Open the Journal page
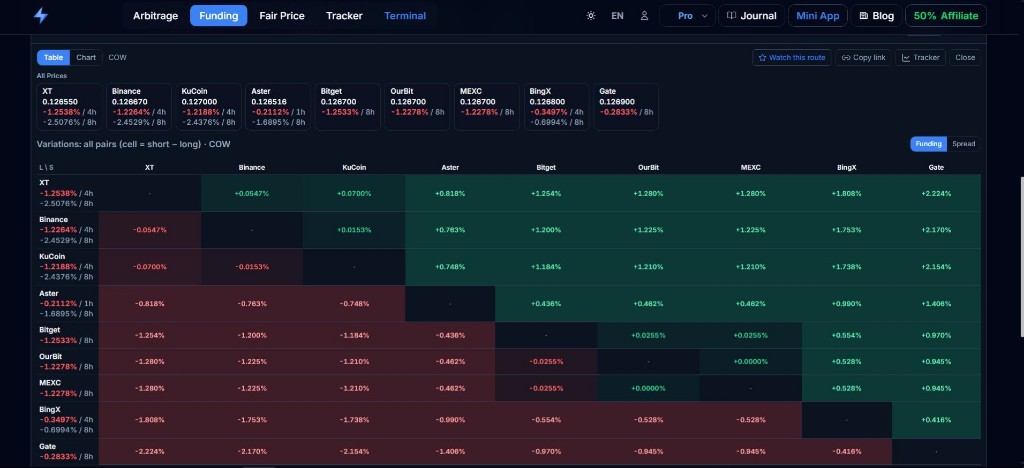Screen dimensions: 1024x468 click(751, 16)
